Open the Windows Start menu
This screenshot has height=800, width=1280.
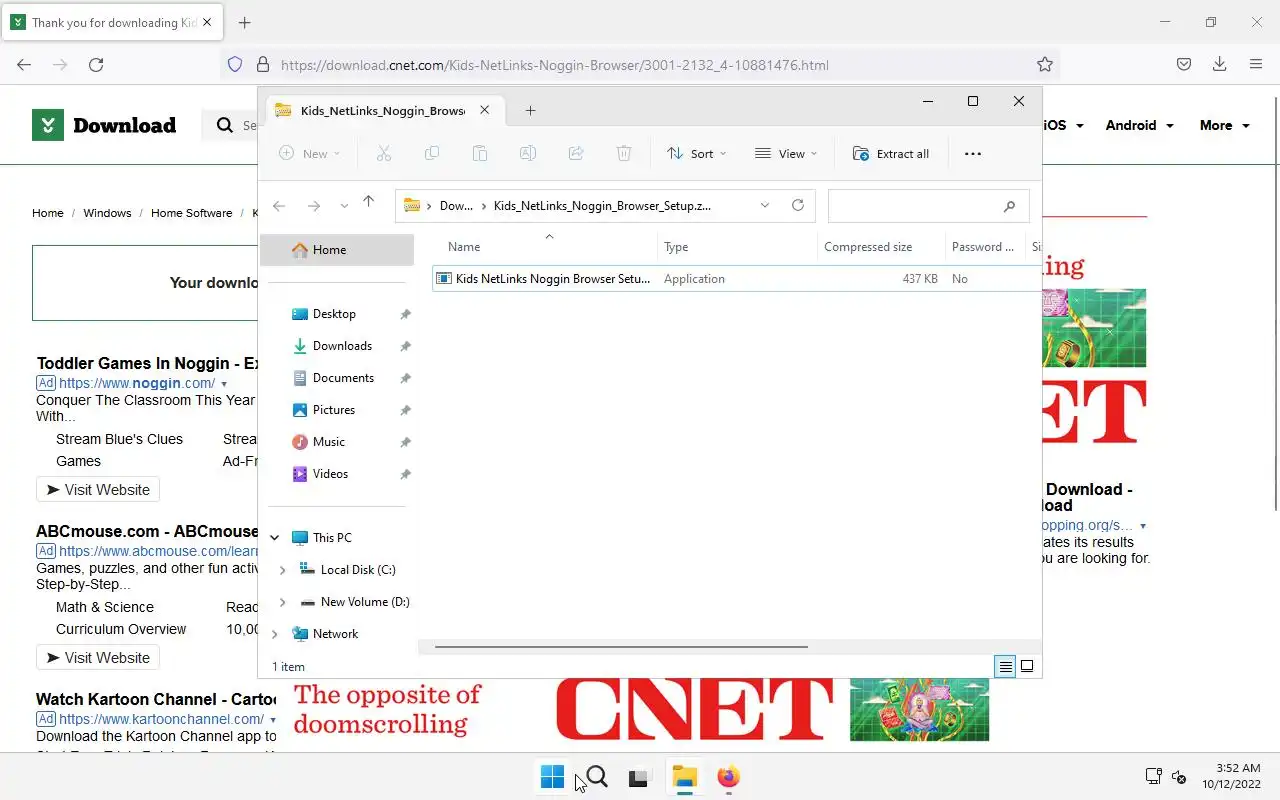(x=552, y=777)
